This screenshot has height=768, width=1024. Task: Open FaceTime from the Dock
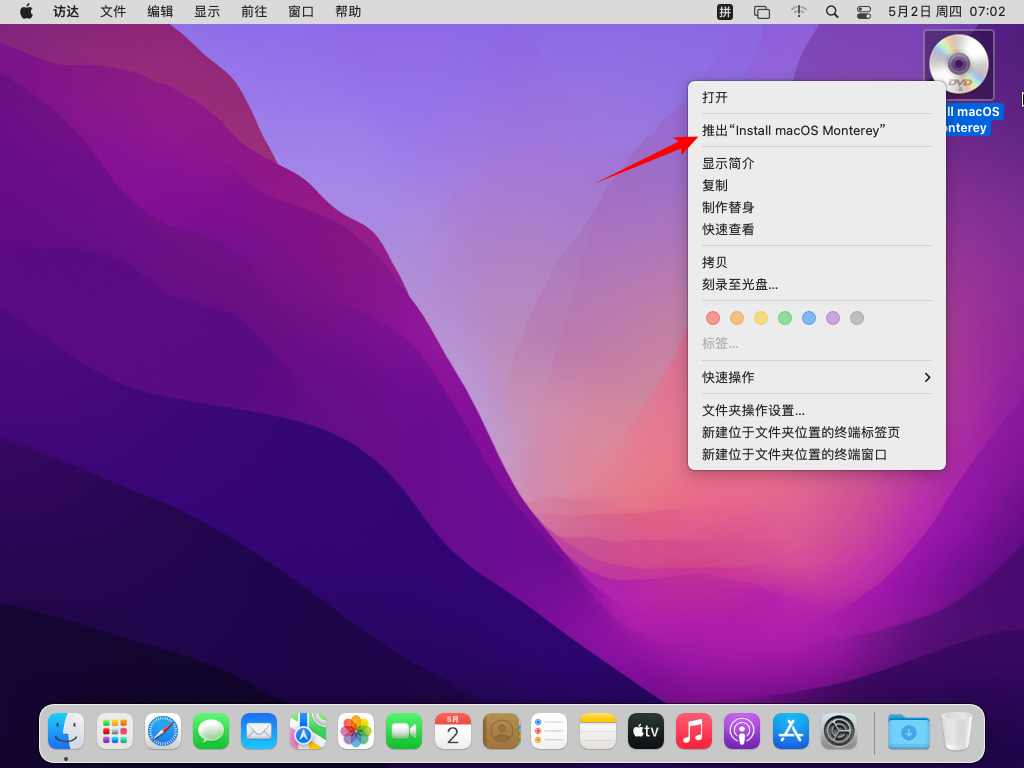404,731
